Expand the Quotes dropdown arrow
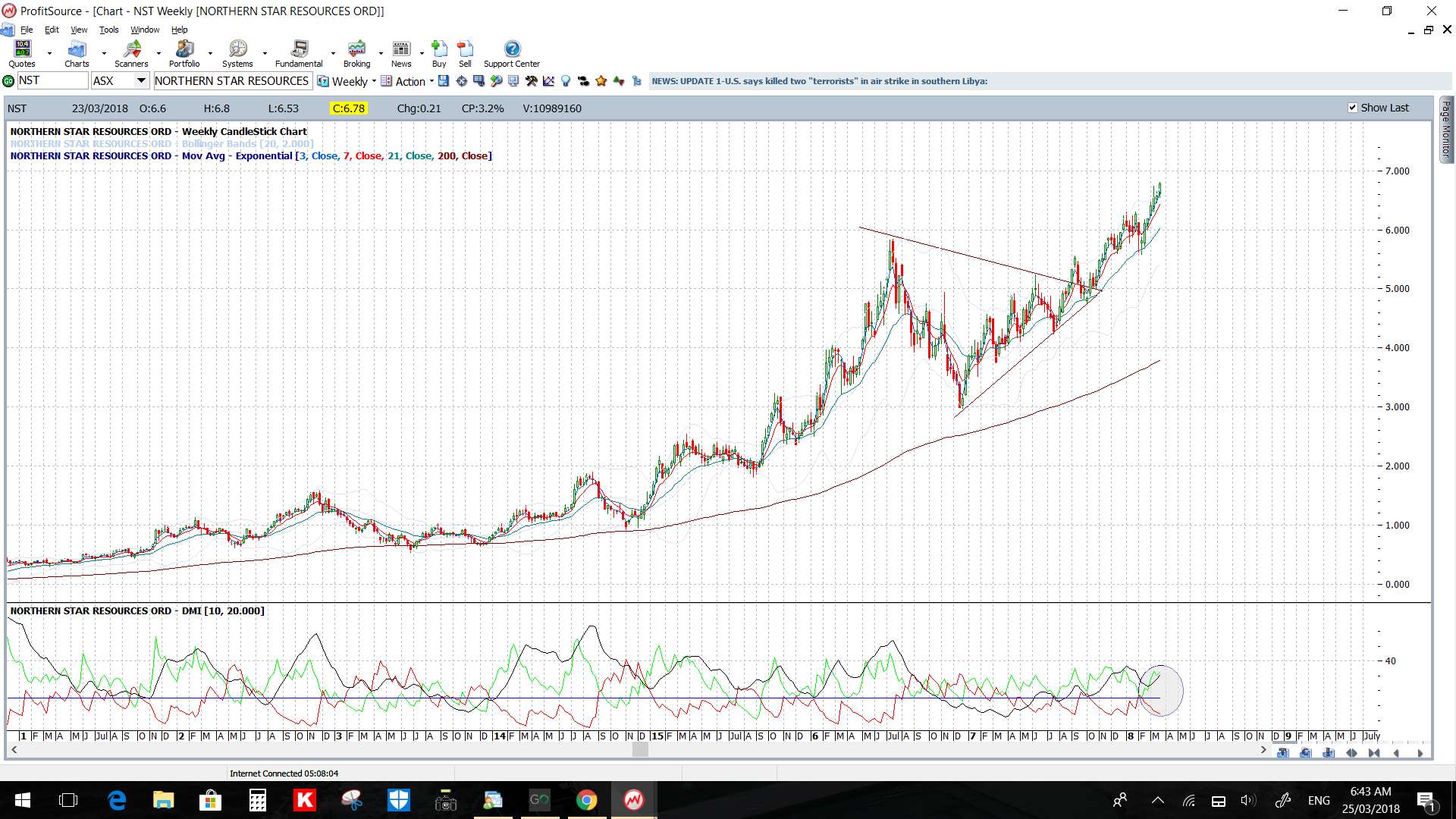The height and width of the screenshot is (819, 1456). (49, 54)
